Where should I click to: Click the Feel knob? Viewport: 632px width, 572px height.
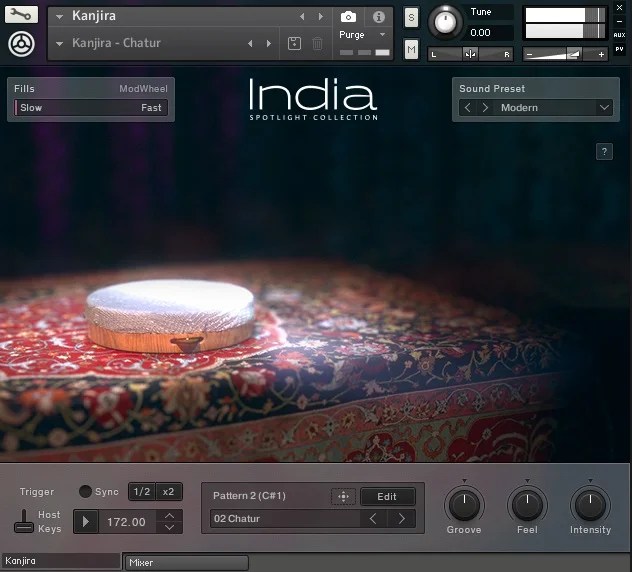[527, 505]
